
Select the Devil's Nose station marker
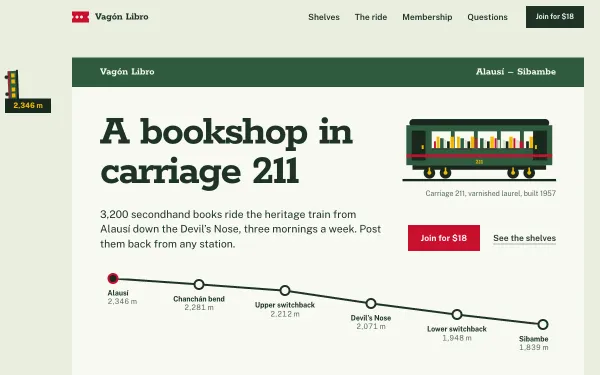point(370,303)
